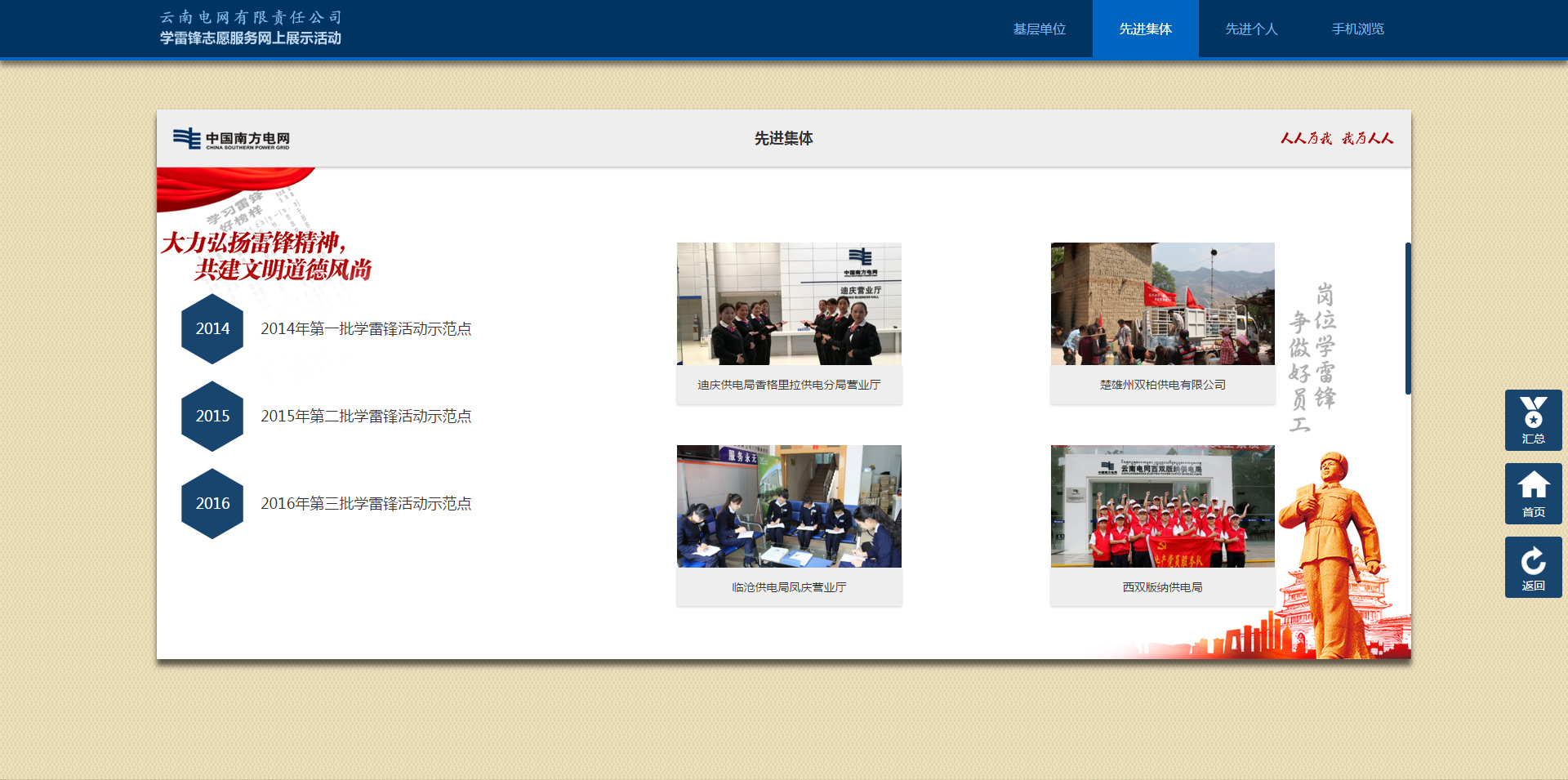Click the 中国南方电网 logo

click(231, 139)
